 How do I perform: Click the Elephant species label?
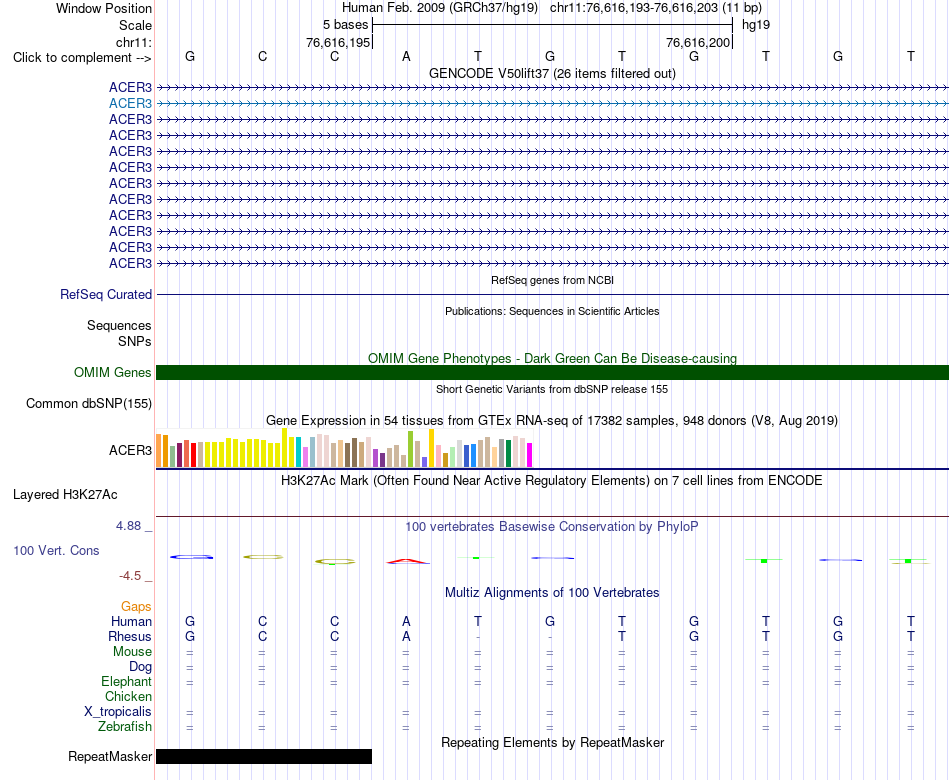[127, 682]
